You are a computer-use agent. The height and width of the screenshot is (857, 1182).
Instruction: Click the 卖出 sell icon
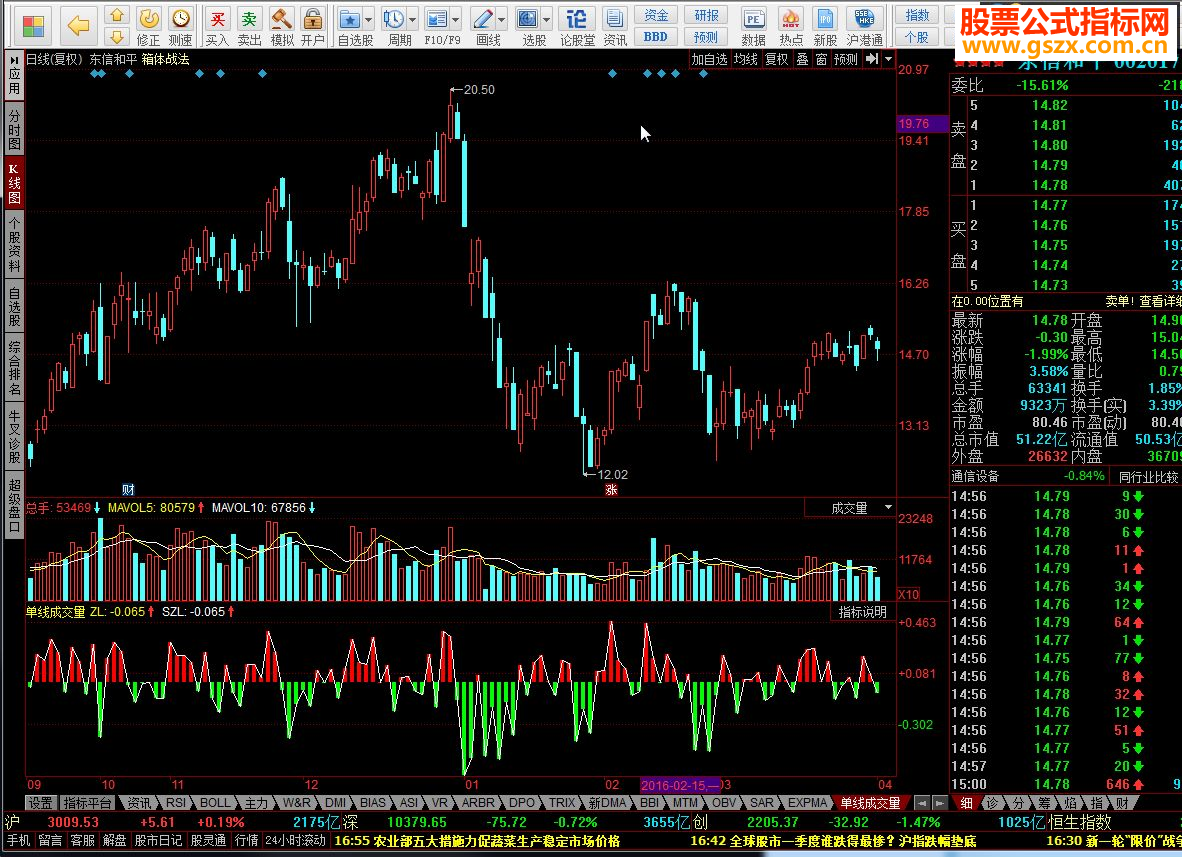point(249,18)
